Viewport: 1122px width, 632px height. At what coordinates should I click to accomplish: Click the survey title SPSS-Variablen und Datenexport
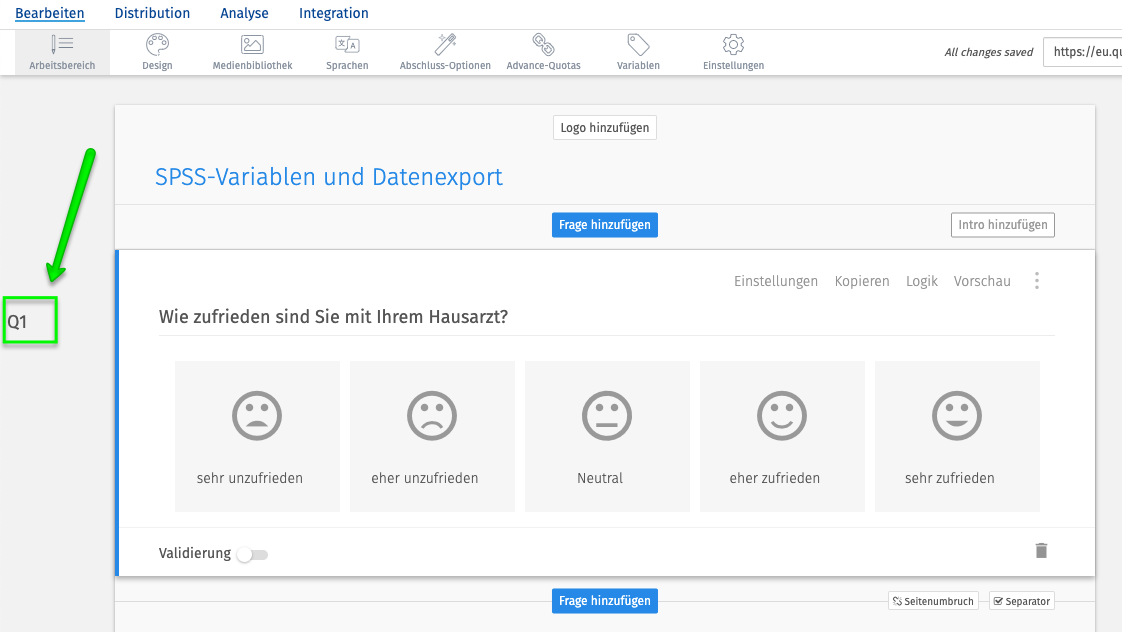pos(329,177)
